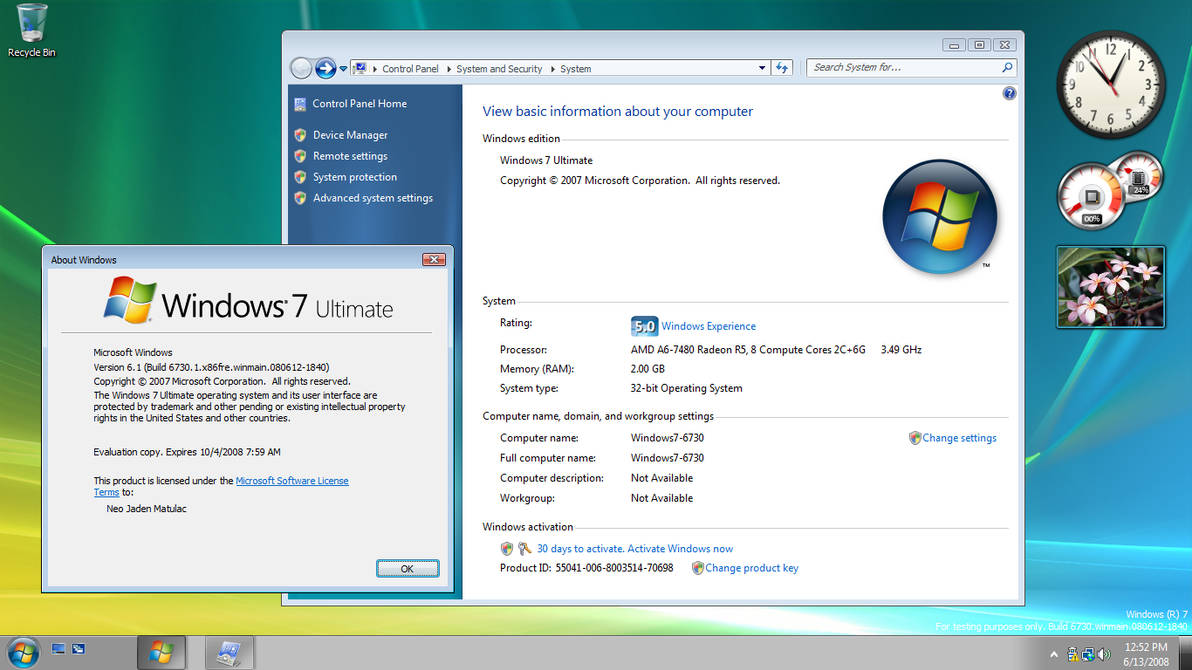This screenshot has height=670, width=1192.
Task: Click the computer icon in the address bar
Action: [x=360, y=68]
